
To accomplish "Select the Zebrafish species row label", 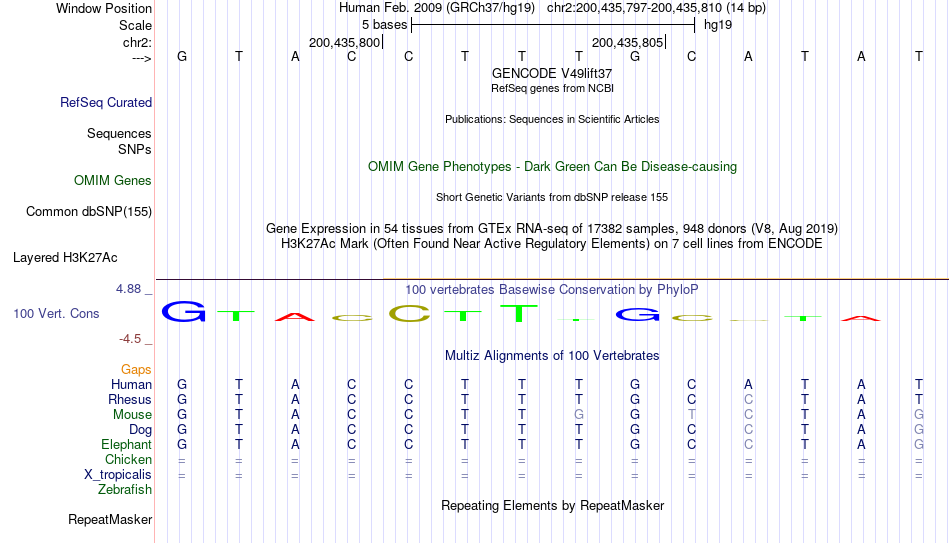I will click(x=125, y=489).
